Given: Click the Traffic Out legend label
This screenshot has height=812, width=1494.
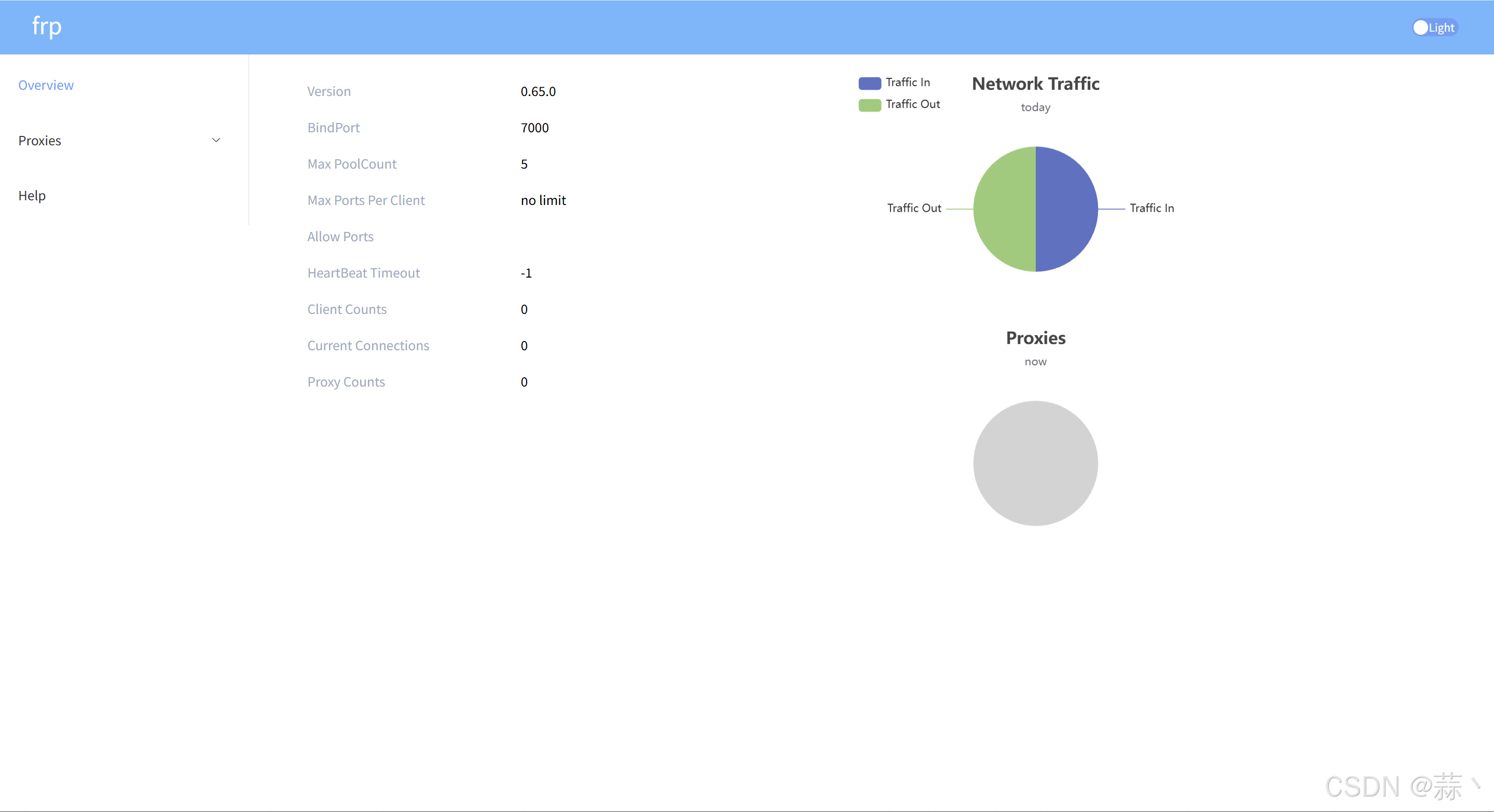Looking at the screenshot, I should pos(912,104).
